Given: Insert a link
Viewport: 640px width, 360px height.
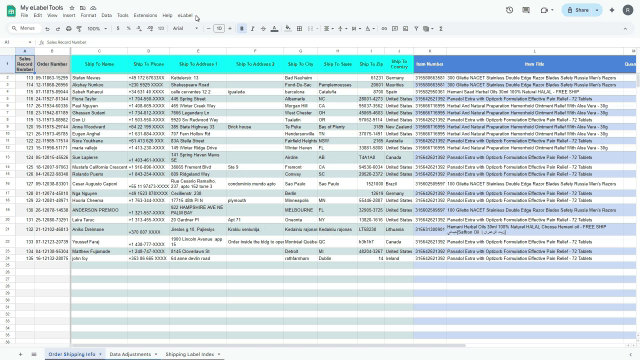Looking at the screenshot, I should coord(384,29).
